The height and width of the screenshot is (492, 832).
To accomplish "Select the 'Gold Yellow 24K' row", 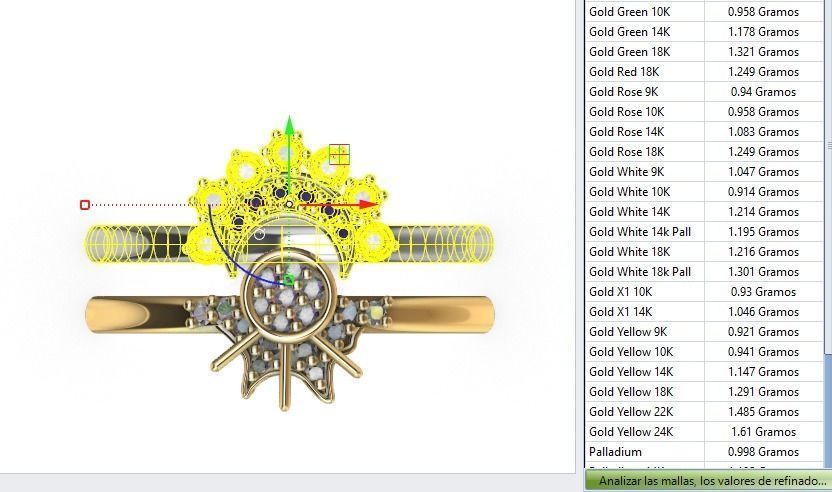I will click(704, 431).
